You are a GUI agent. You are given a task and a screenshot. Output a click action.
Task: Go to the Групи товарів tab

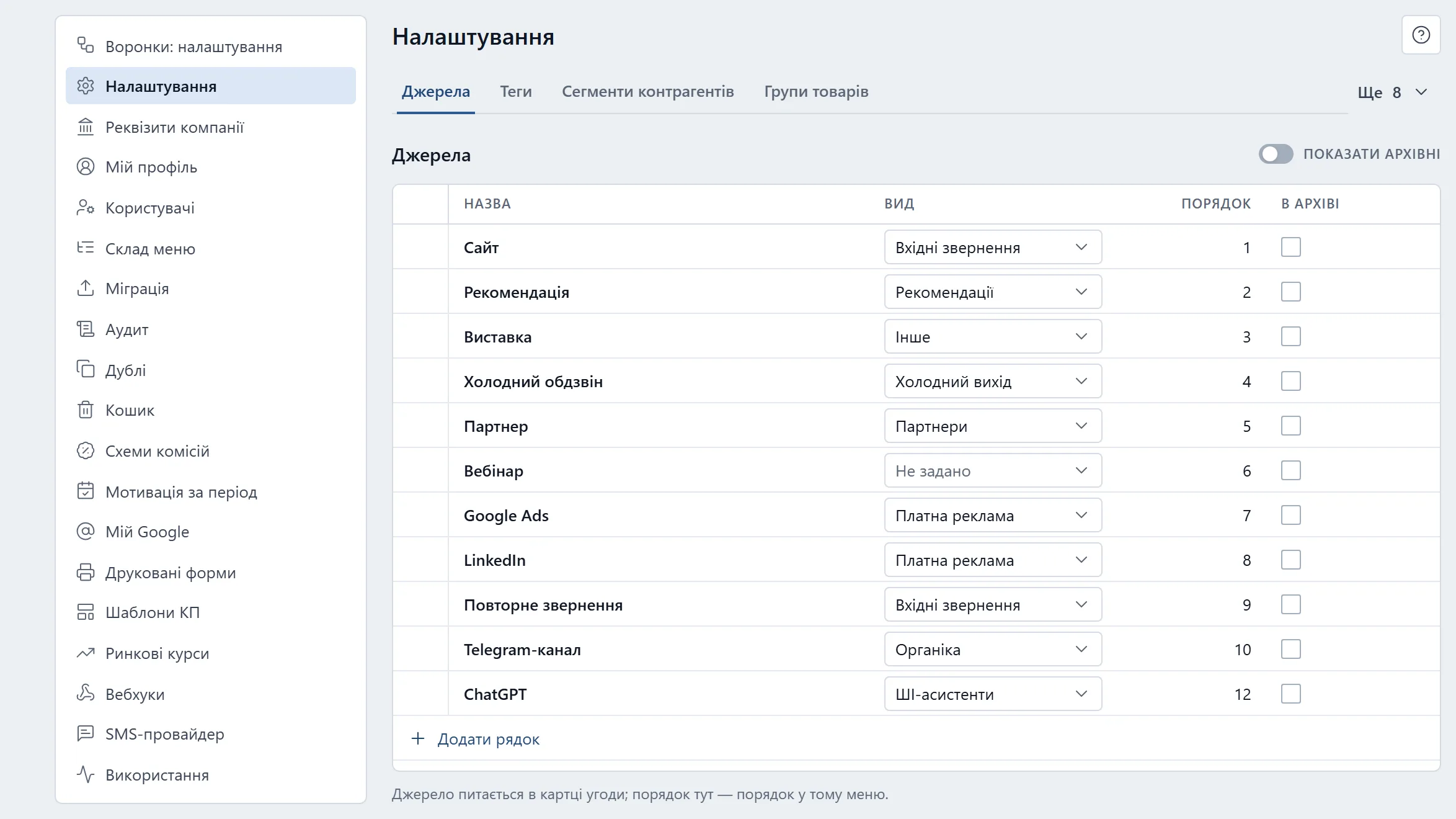click(x=816, y=92)
